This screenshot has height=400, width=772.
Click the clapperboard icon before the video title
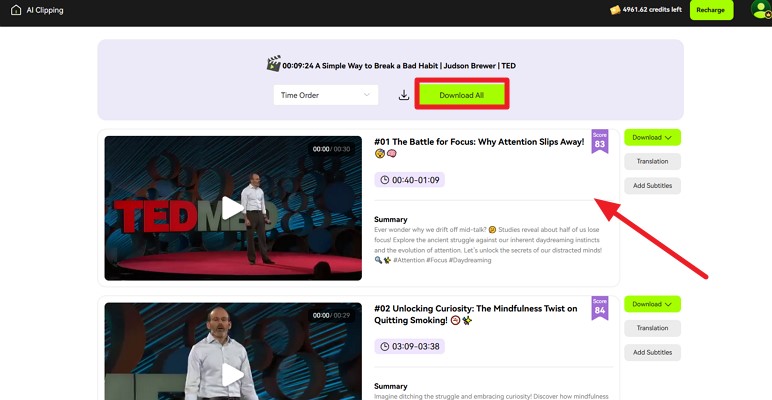pyautogui.click(x=274, y=64)
